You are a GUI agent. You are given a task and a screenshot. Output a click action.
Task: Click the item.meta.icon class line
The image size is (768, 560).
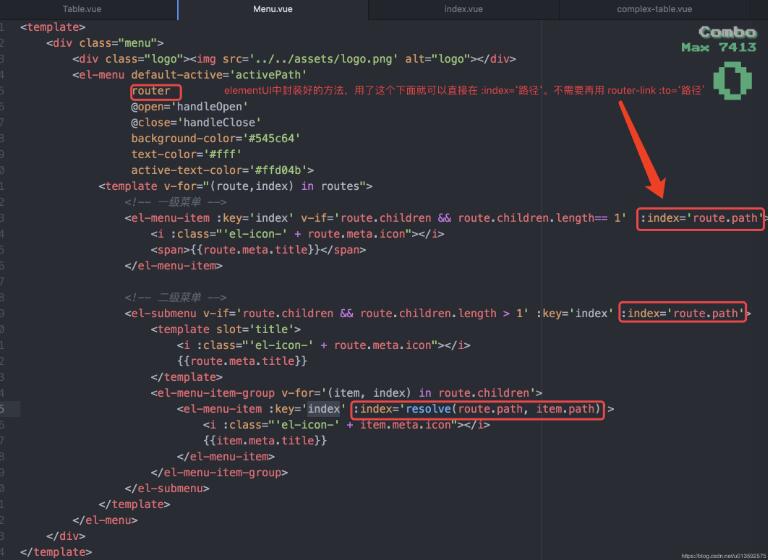(346, 425)
